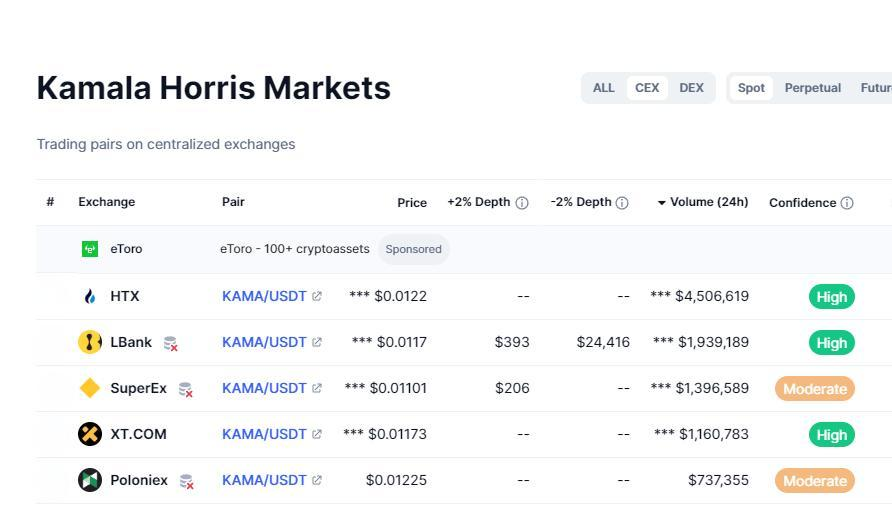
Task: Click the XT.COM exchange logo icon
Action: pos(90,434)
